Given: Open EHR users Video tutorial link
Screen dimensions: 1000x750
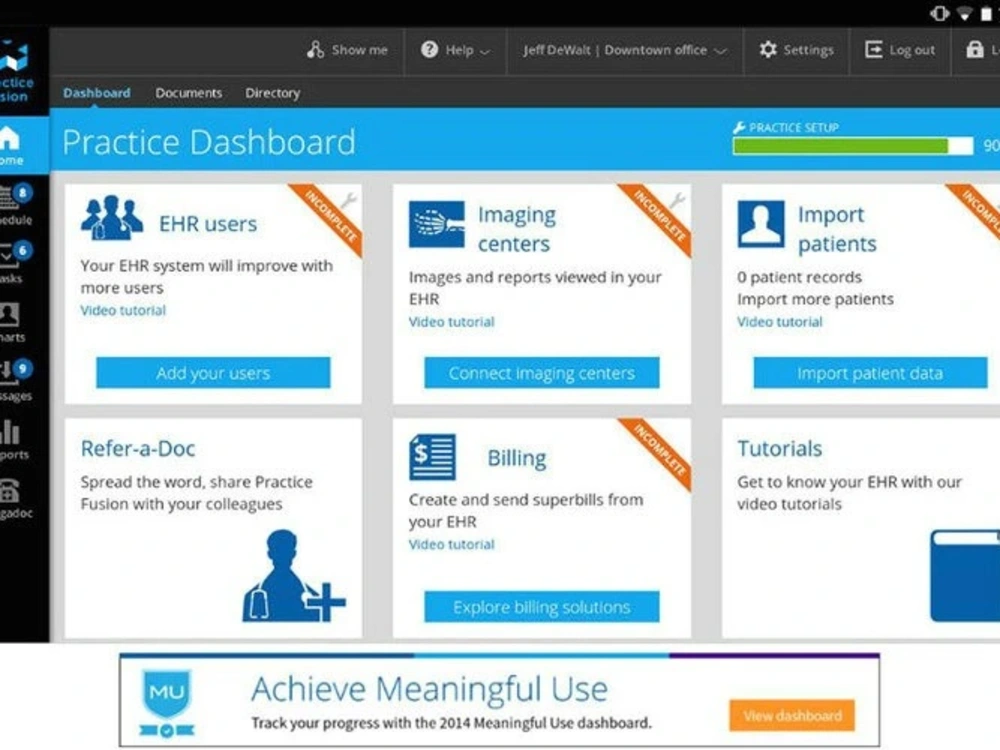Looking at the screenshot, I should tap(123, 311).
